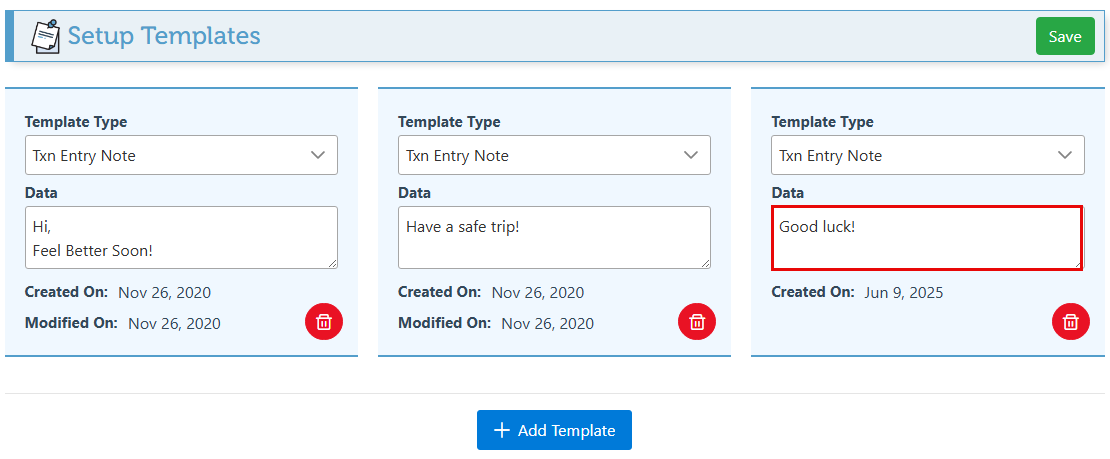Click the 'Jun 9, 2025' created date
Screen dimensions: 1110x459
coord(903,292)
